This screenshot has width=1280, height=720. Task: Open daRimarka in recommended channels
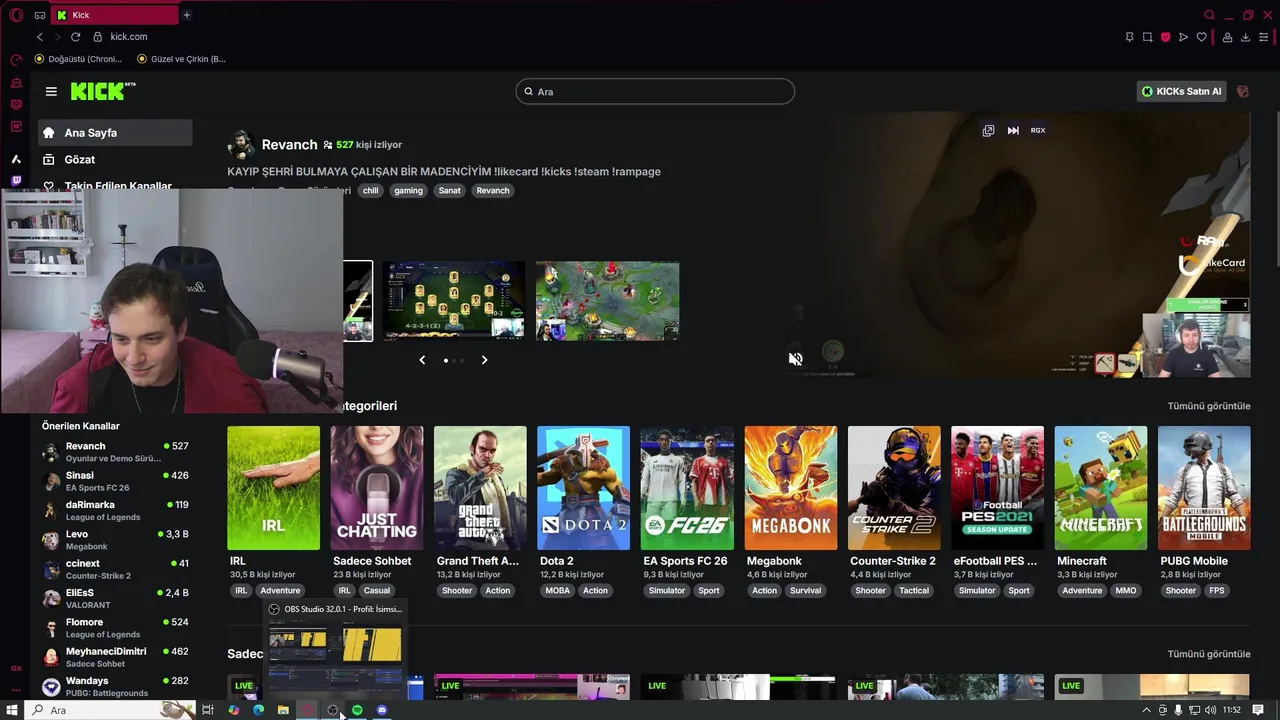point(115,510)
